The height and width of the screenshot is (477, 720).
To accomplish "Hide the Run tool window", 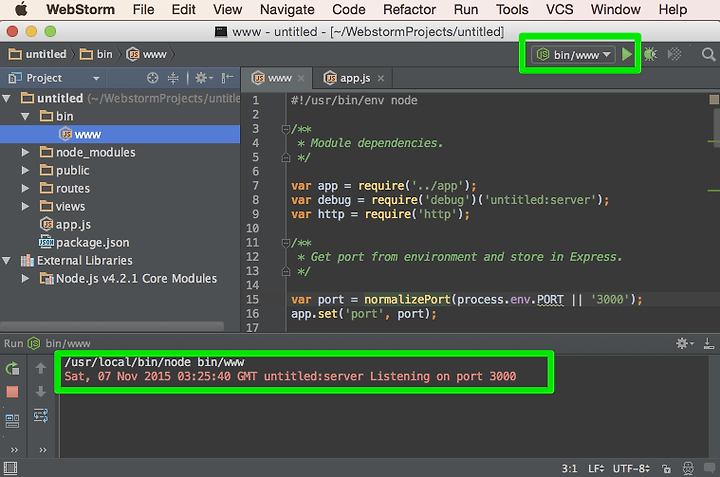I will 709,343.
